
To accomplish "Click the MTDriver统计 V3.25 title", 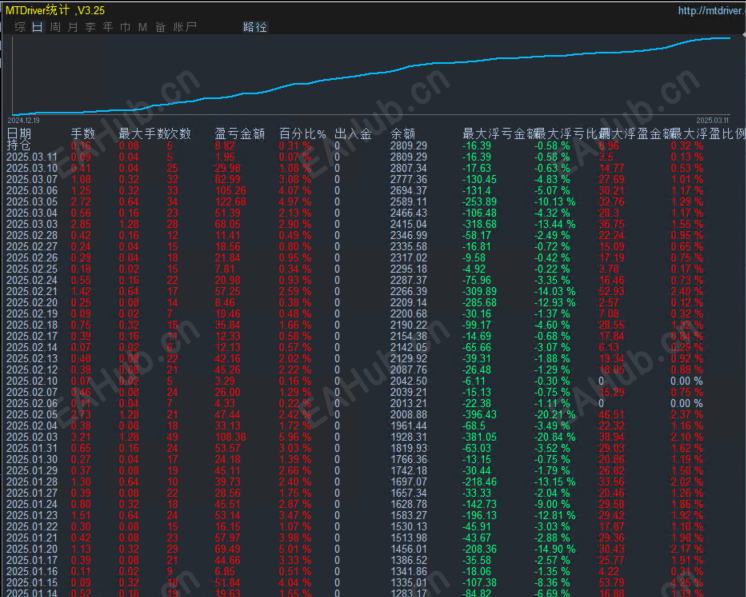I will (x=55, y=10).
